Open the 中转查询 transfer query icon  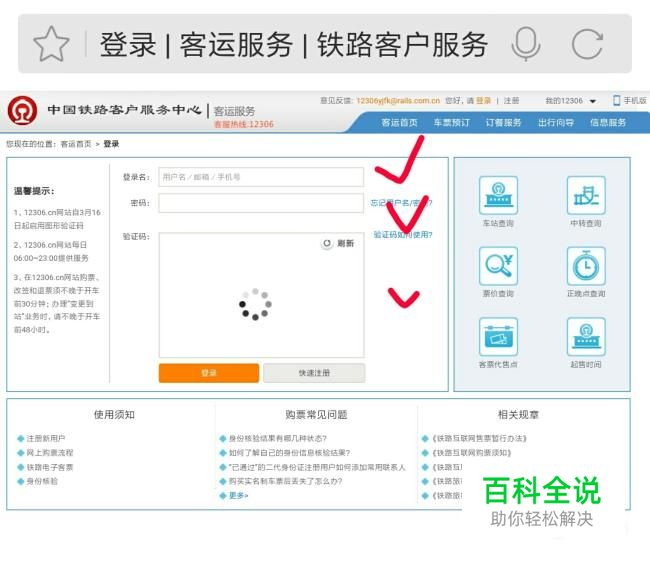click(x=586, y=195)
